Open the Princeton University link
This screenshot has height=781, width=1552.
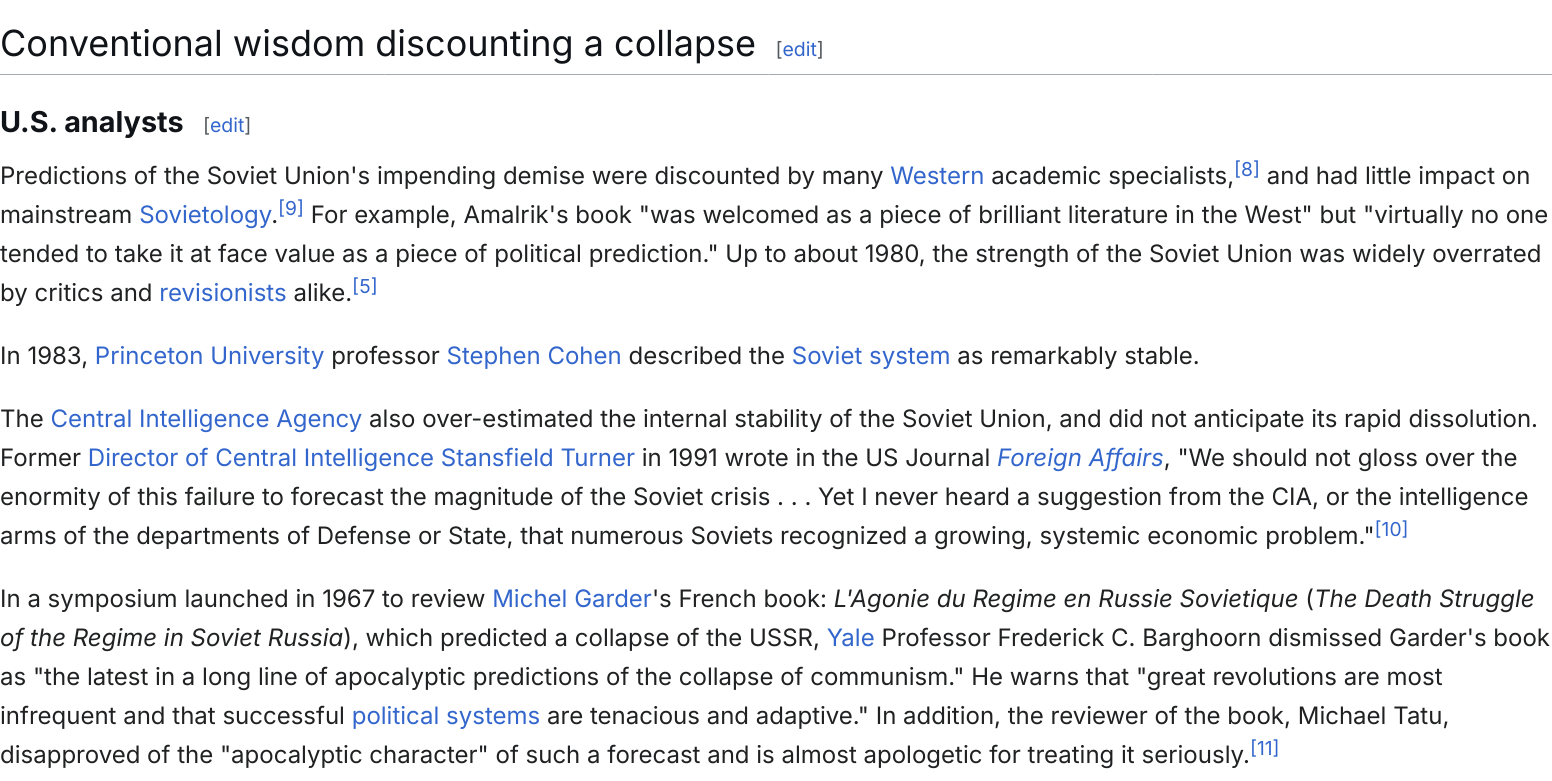tap(209, 356)
